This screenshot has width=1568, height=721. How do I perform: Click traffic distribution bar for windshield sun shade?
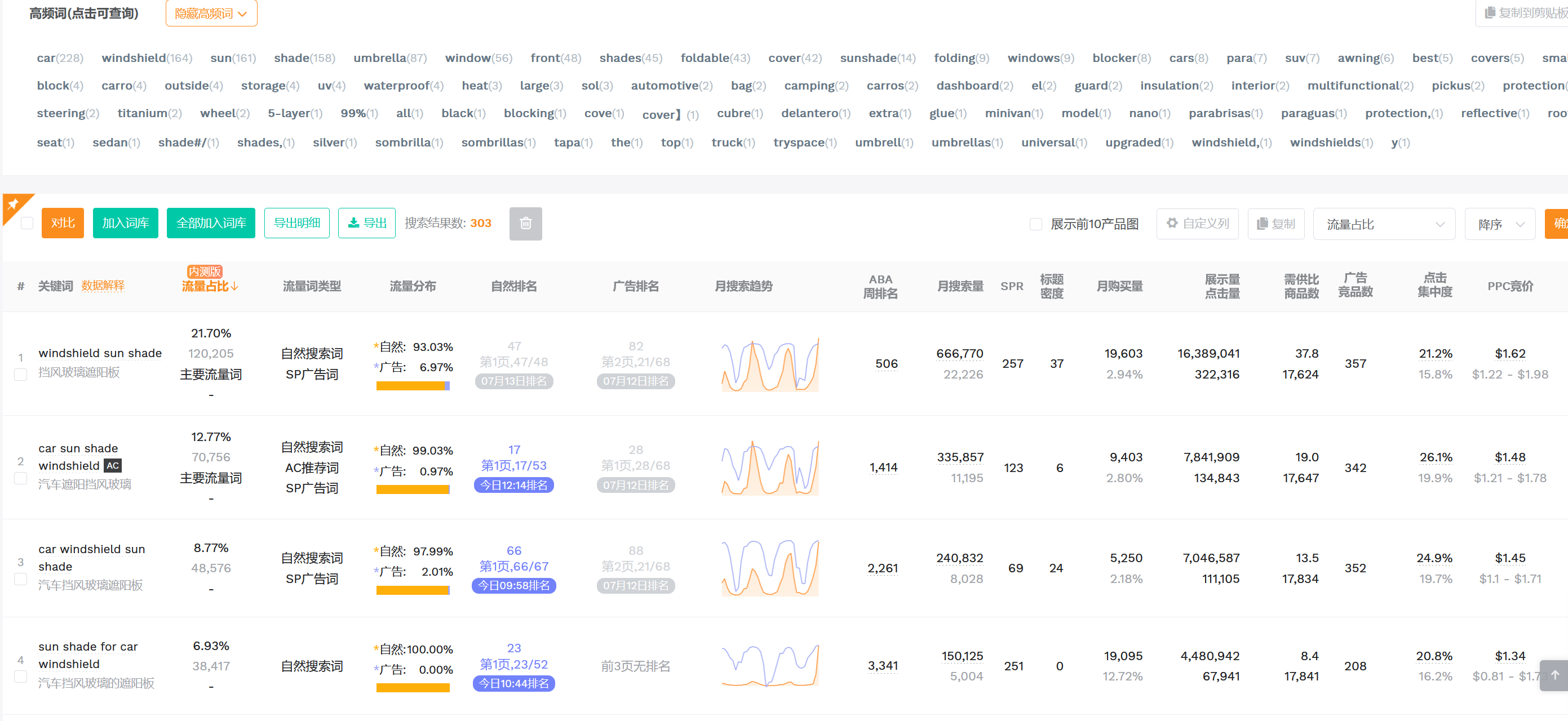413,386
